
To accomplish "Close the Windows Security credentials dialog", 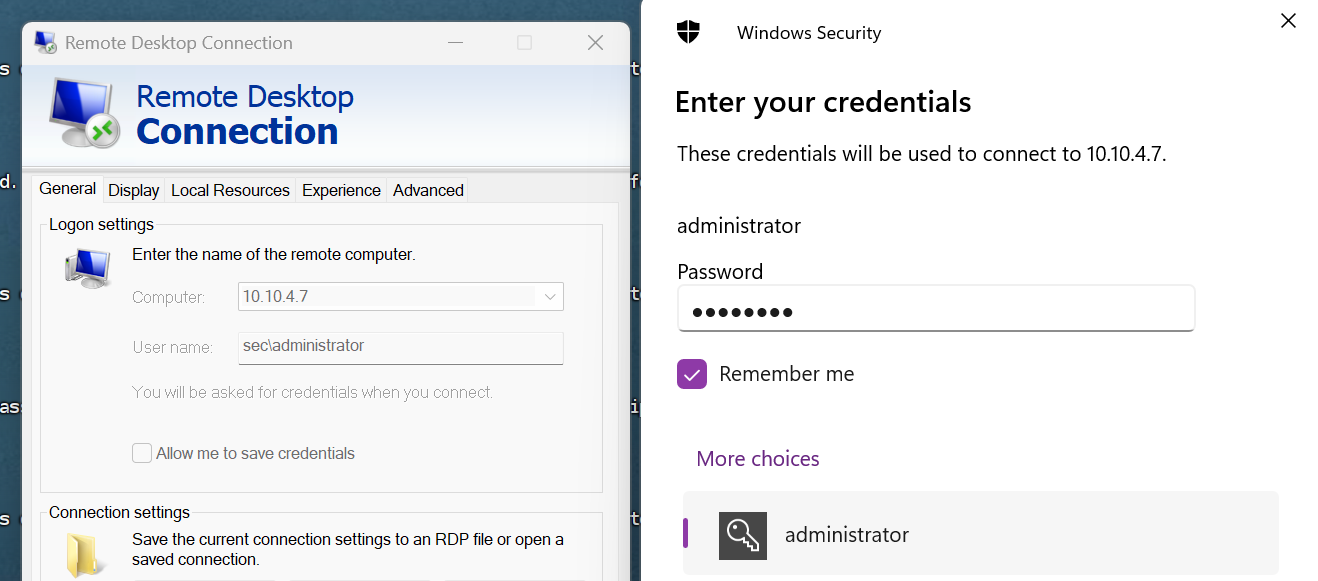I will click(x=1288, y=21).
